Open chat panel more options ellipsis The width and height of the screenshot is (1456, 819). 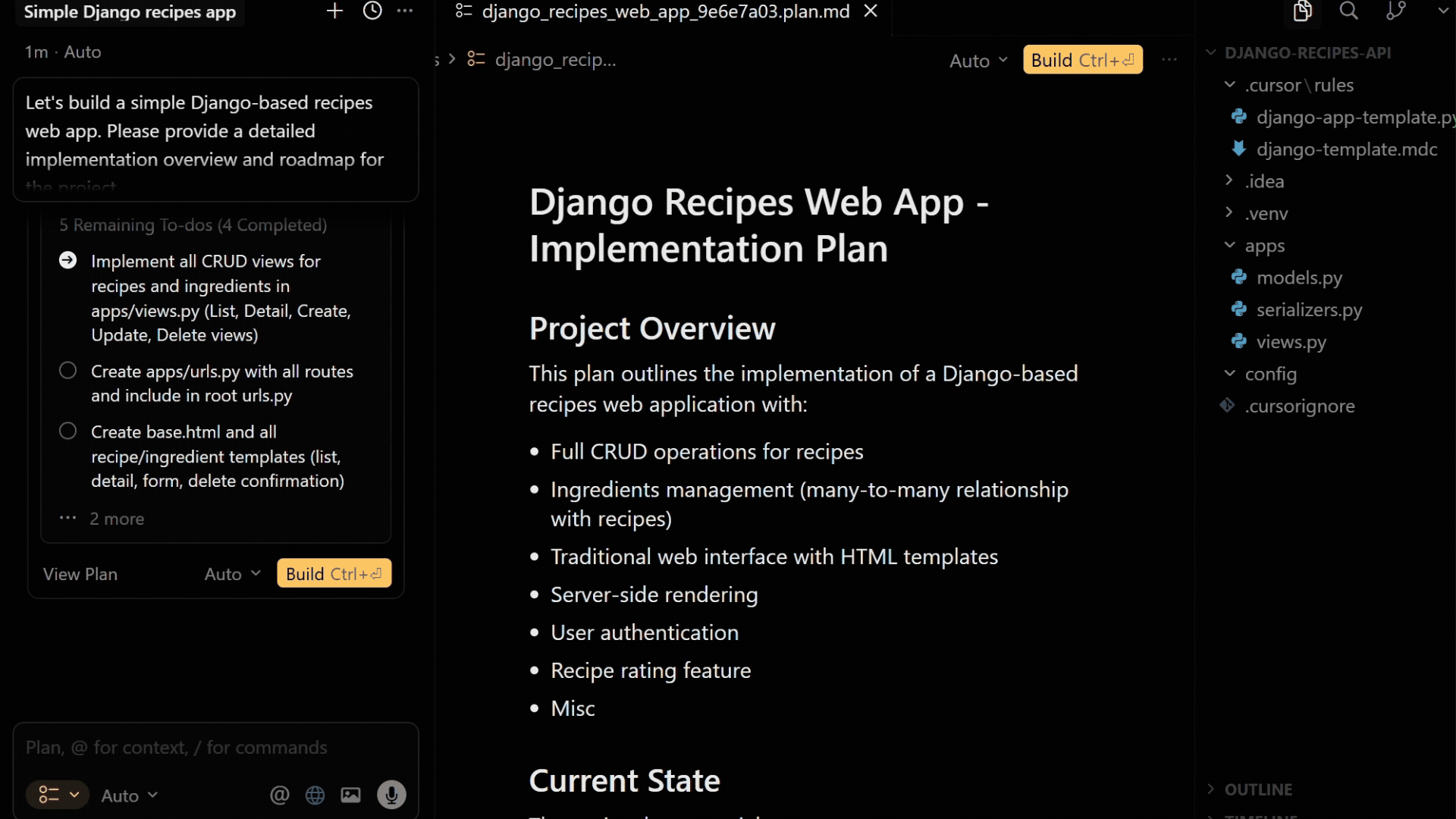pos(406,11)
